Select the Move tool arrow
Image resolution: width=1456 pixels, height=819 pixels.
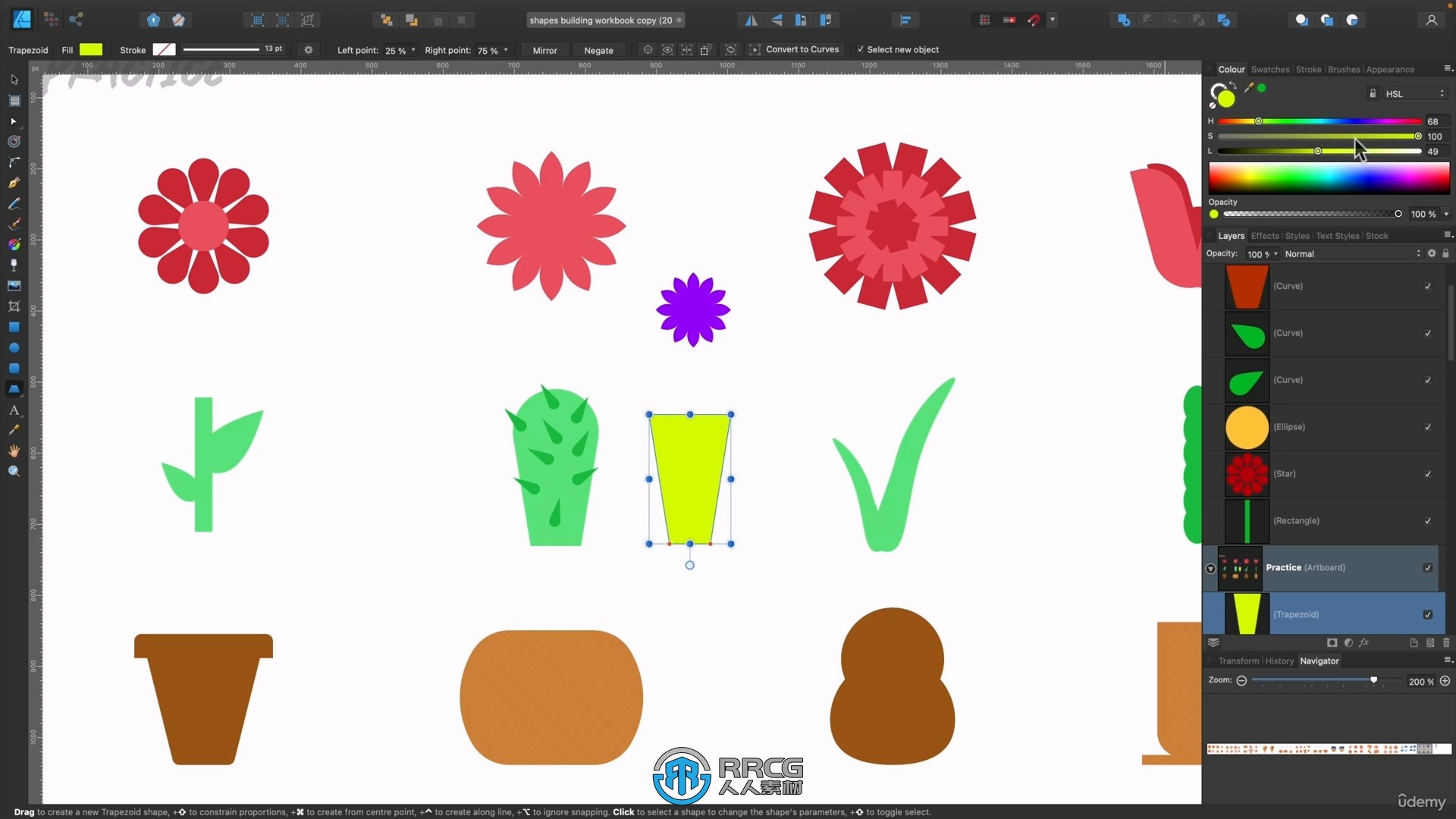click(x=14, y=80)
